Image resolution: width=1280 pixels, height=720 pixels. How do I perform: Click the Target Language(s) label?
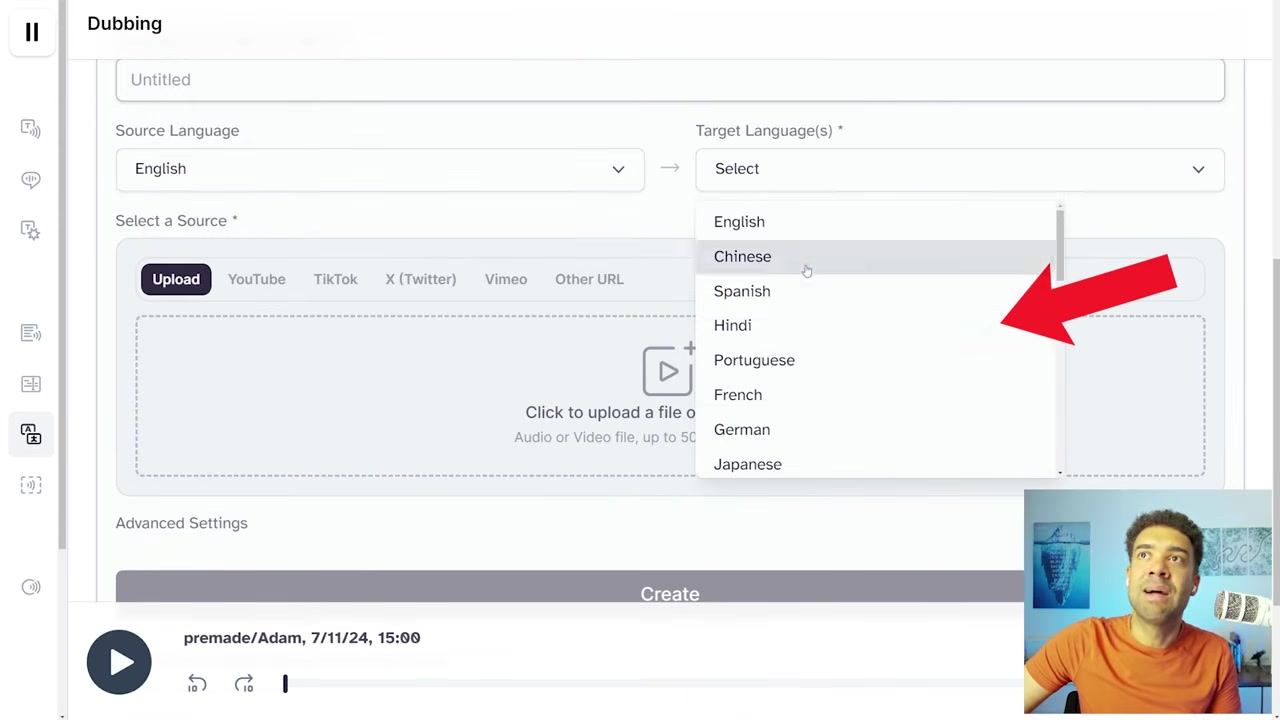point(769,130)
